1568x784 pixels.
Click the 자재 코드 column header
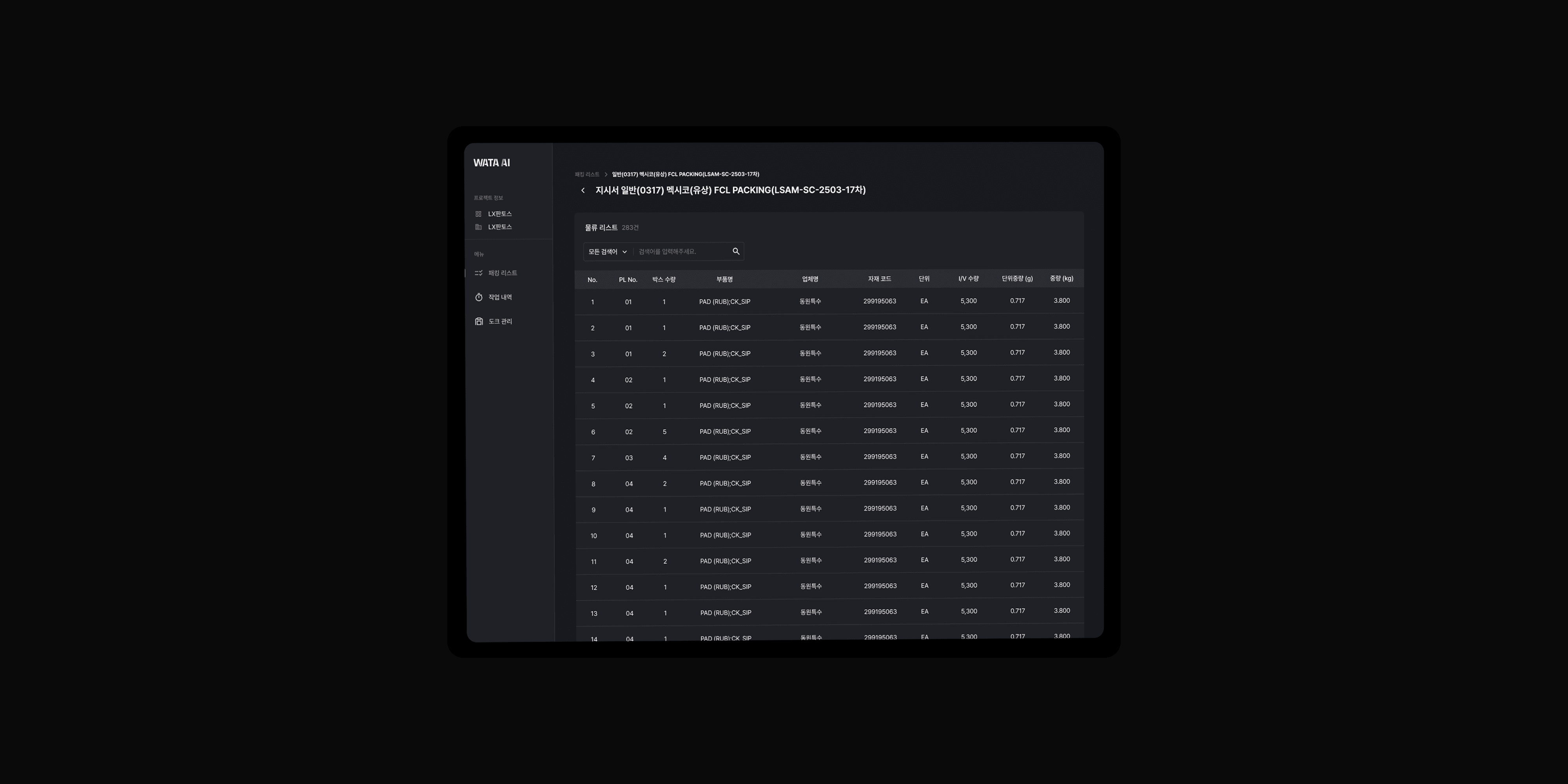(x=879, y=279)
